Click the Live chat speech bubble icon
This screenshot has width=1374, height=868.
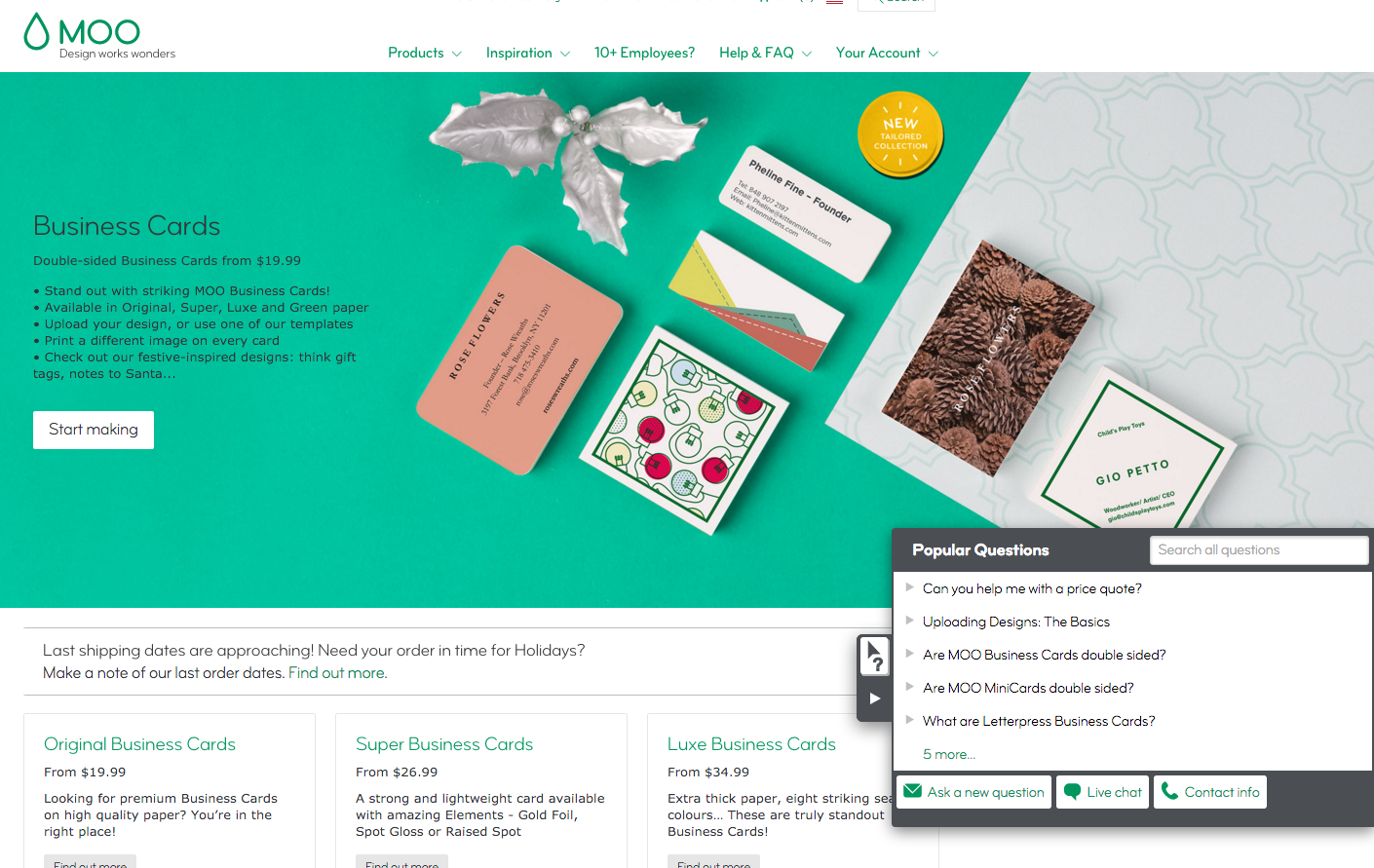coord(1072,792)
